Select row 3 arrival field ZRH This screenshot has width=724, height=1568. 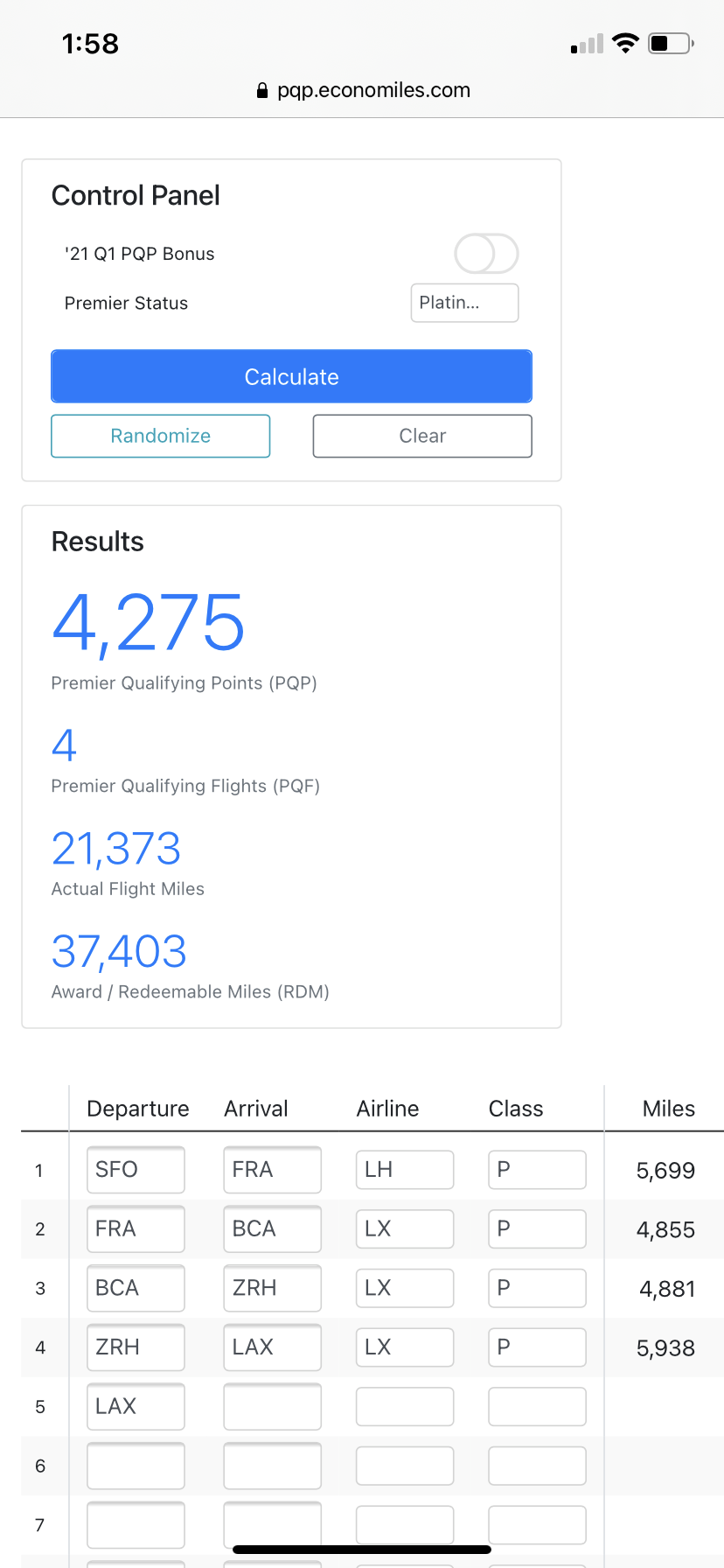point(272,1288)
